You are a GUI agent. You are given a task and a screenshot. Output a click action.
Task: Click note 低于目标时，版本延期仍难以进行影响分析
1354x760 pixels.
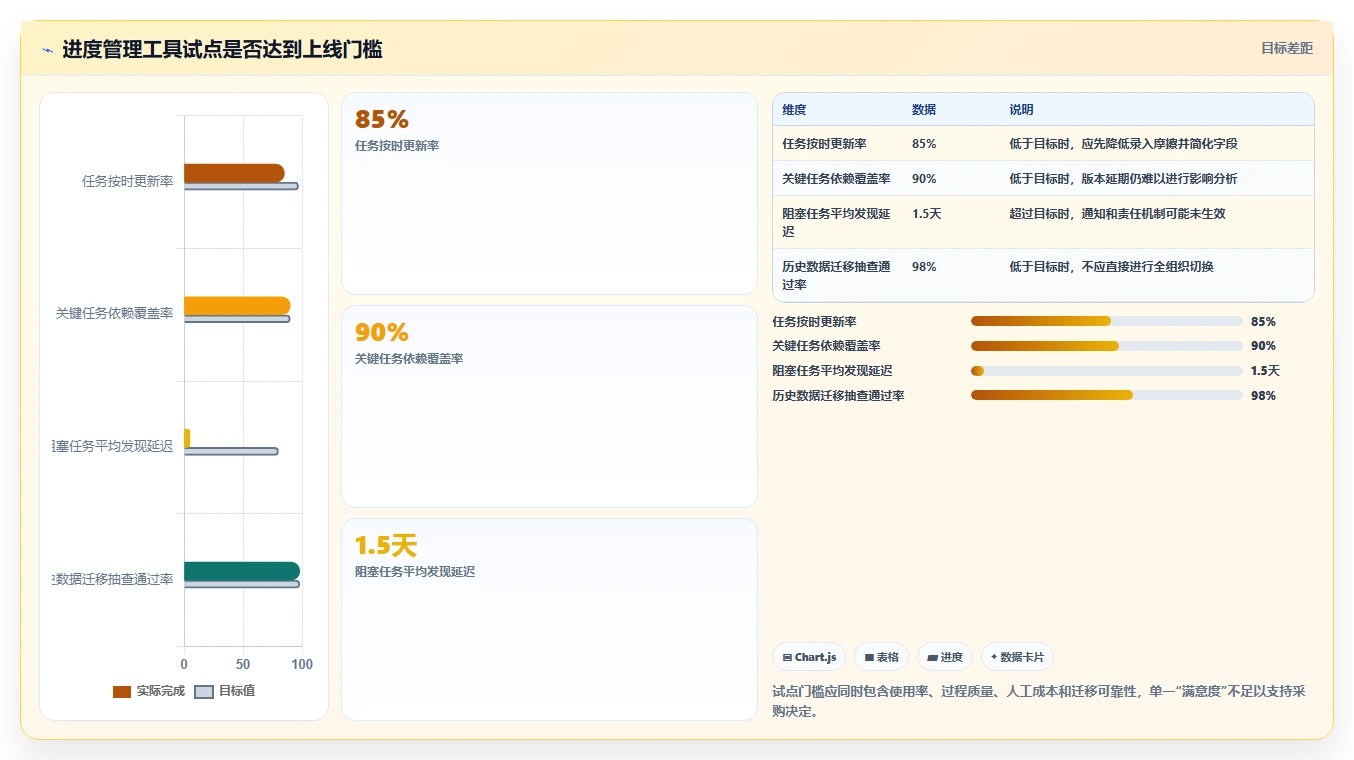click(1123, 179)
